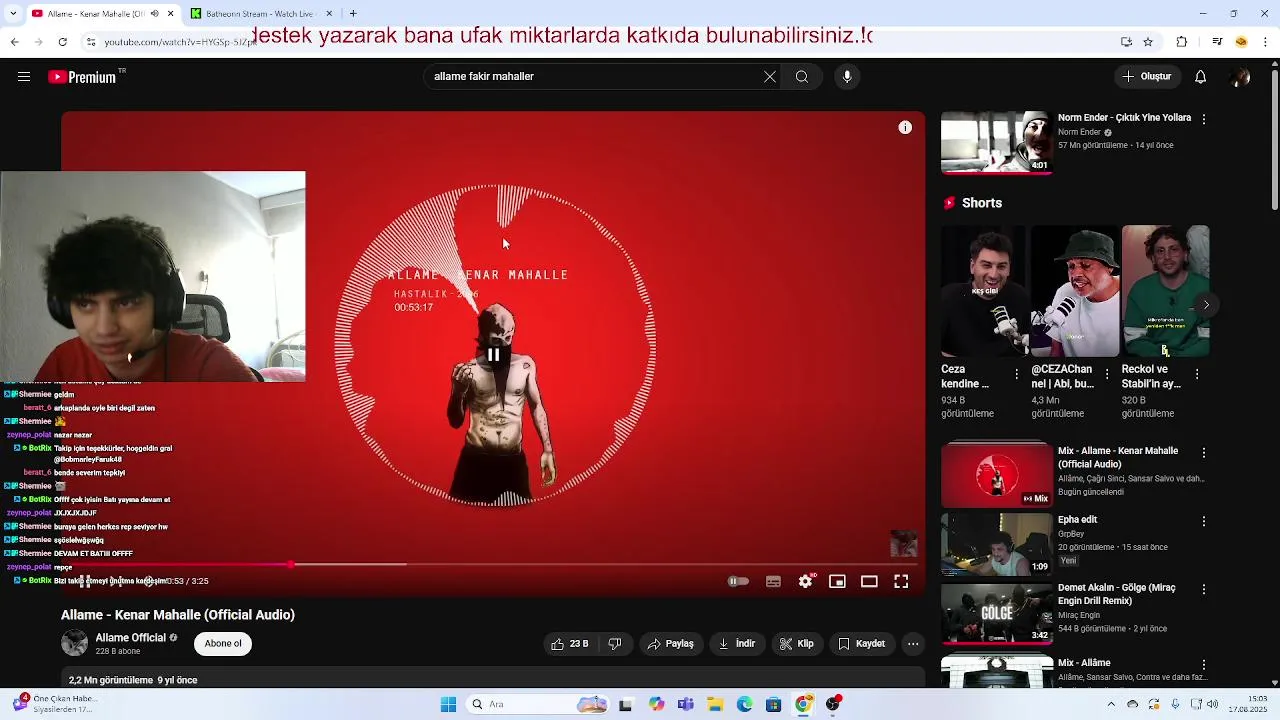
Task: Mute the Allame tab audio
Action: (154, 14)
